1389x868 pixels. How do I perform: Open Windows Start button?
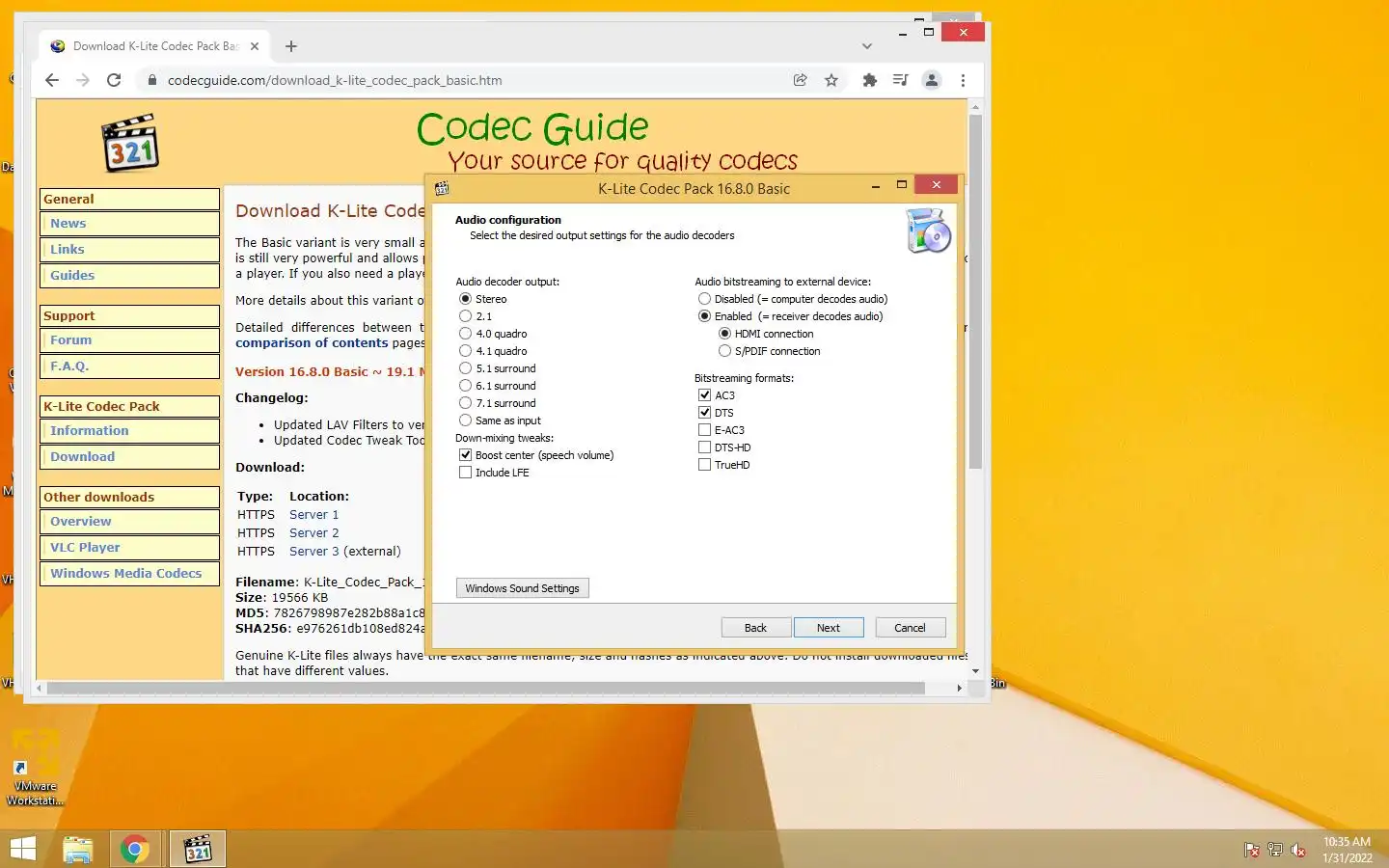(x=22, y=849)
